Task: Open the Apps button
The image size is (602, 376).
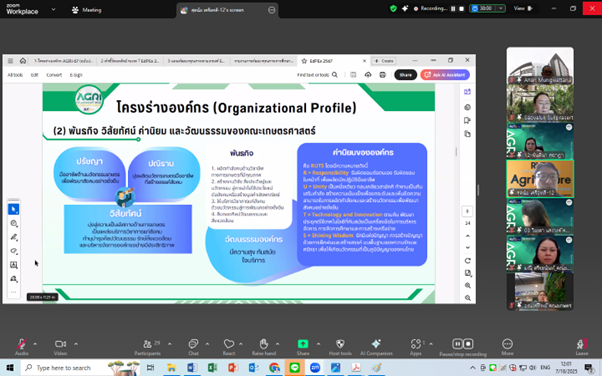Action: click(x=416, y=346)
